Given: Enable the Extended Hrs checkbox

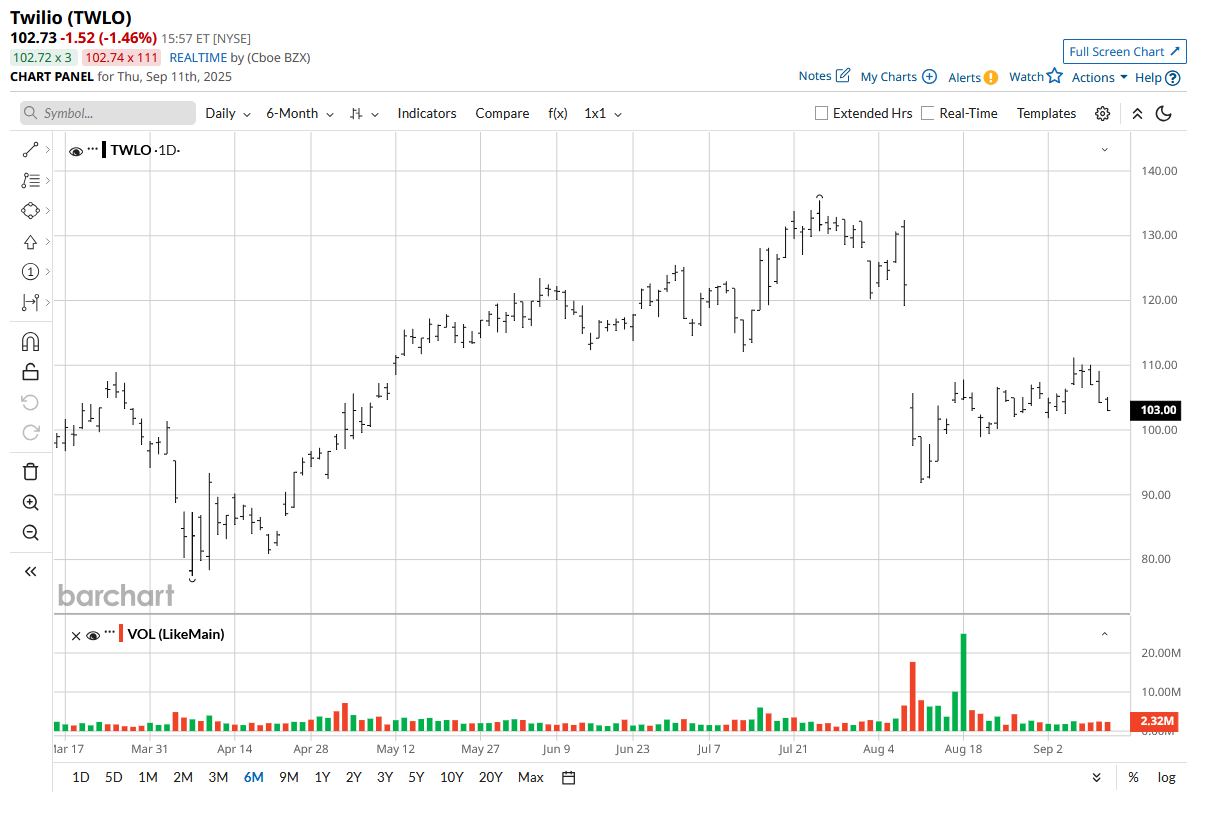Looking at the screenshot, I should tap(822, 114).
